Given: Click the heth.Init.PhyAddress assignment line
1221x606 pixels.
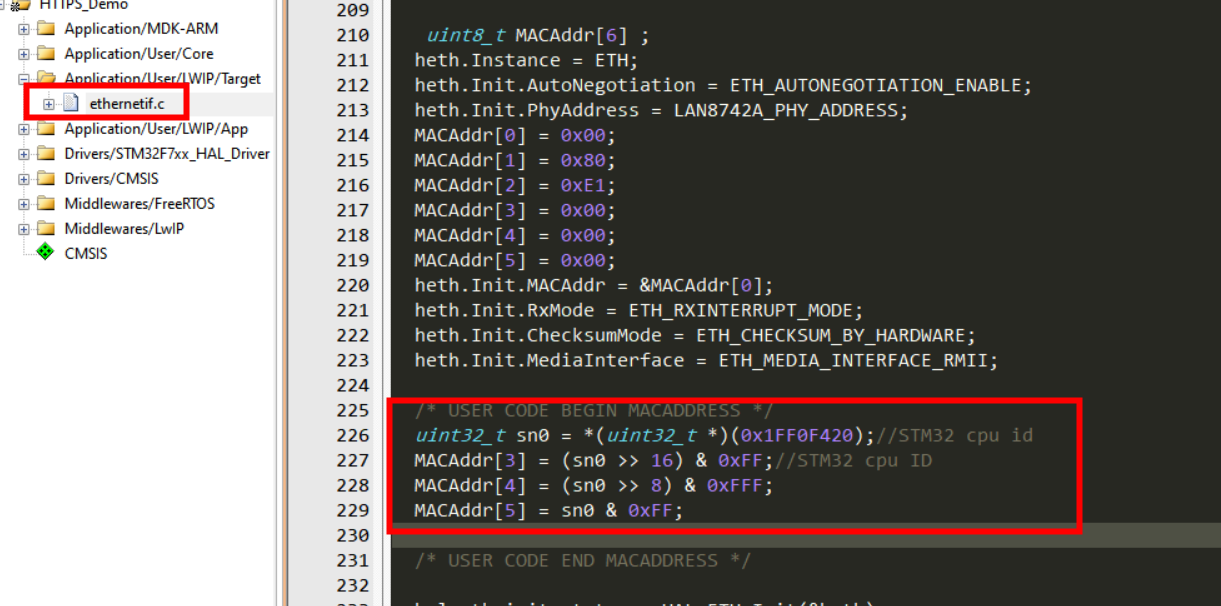Looking at the screenshot, I should 661,110.
